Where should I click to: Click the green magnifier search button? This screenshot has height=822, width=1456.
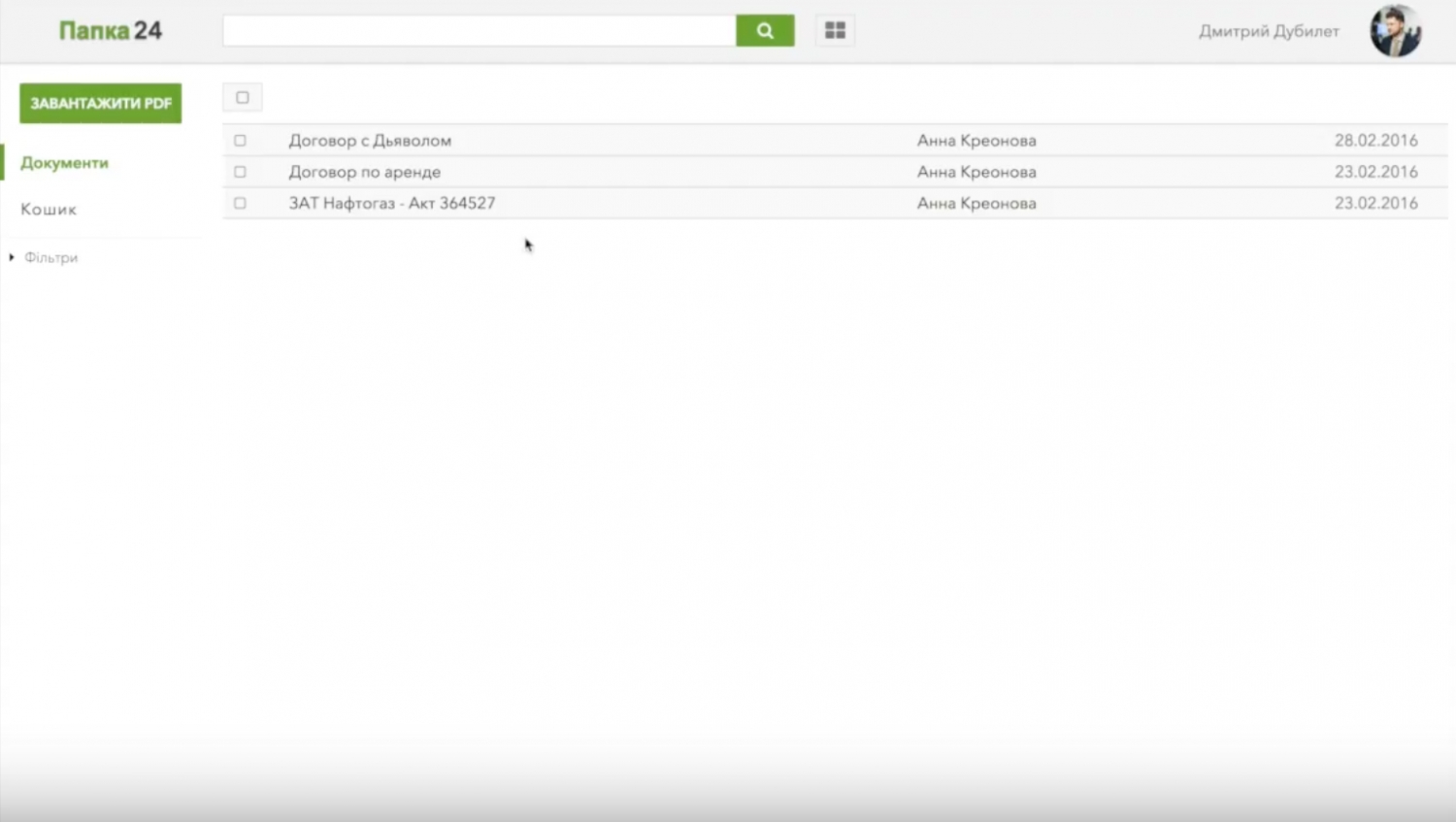(765, 31)
